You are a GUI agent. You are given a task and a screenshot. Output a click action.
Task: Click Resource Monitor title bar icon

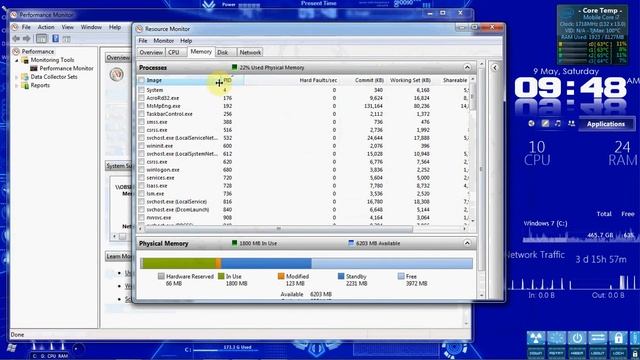click(x=140, y=29)
